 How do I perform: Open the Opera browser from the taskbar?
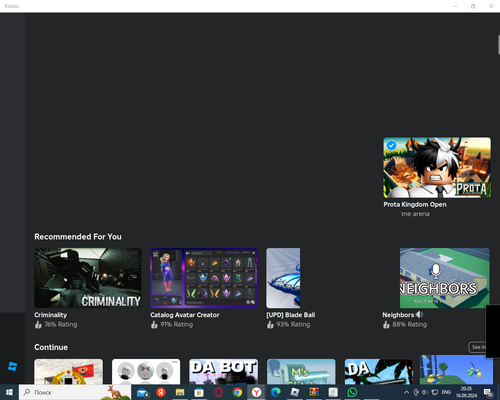point(218,392)
